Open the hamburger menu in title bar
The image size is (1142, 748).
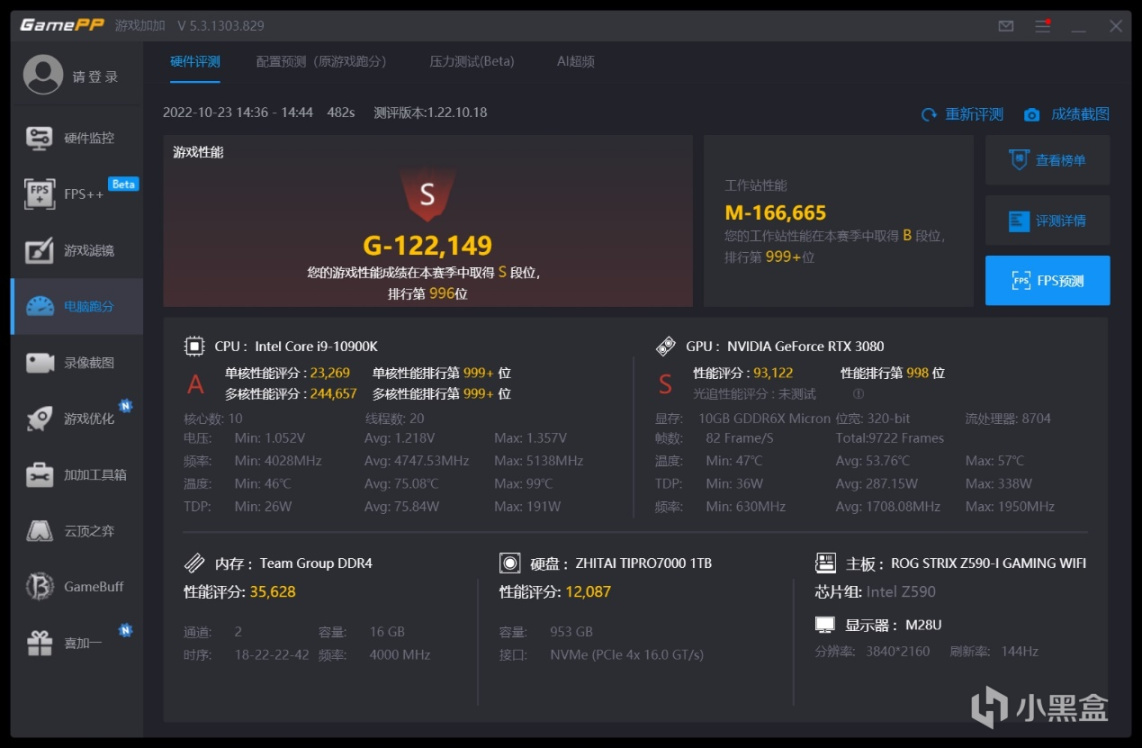[x=1042, y=26]
